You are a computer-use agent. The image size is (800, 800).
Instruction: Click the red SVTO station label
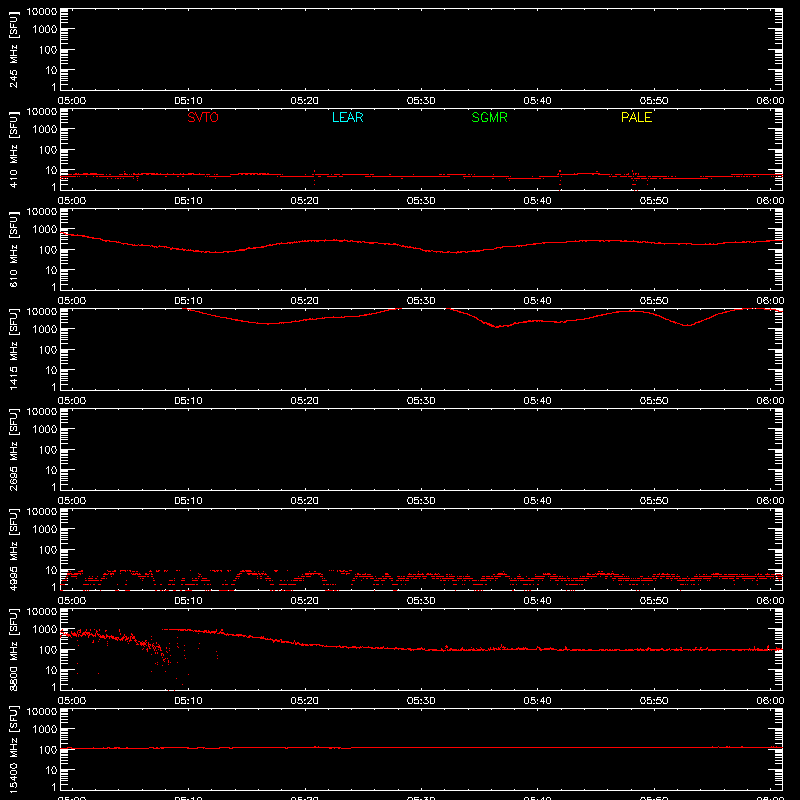pyautogui.click(x=203, y=117)
